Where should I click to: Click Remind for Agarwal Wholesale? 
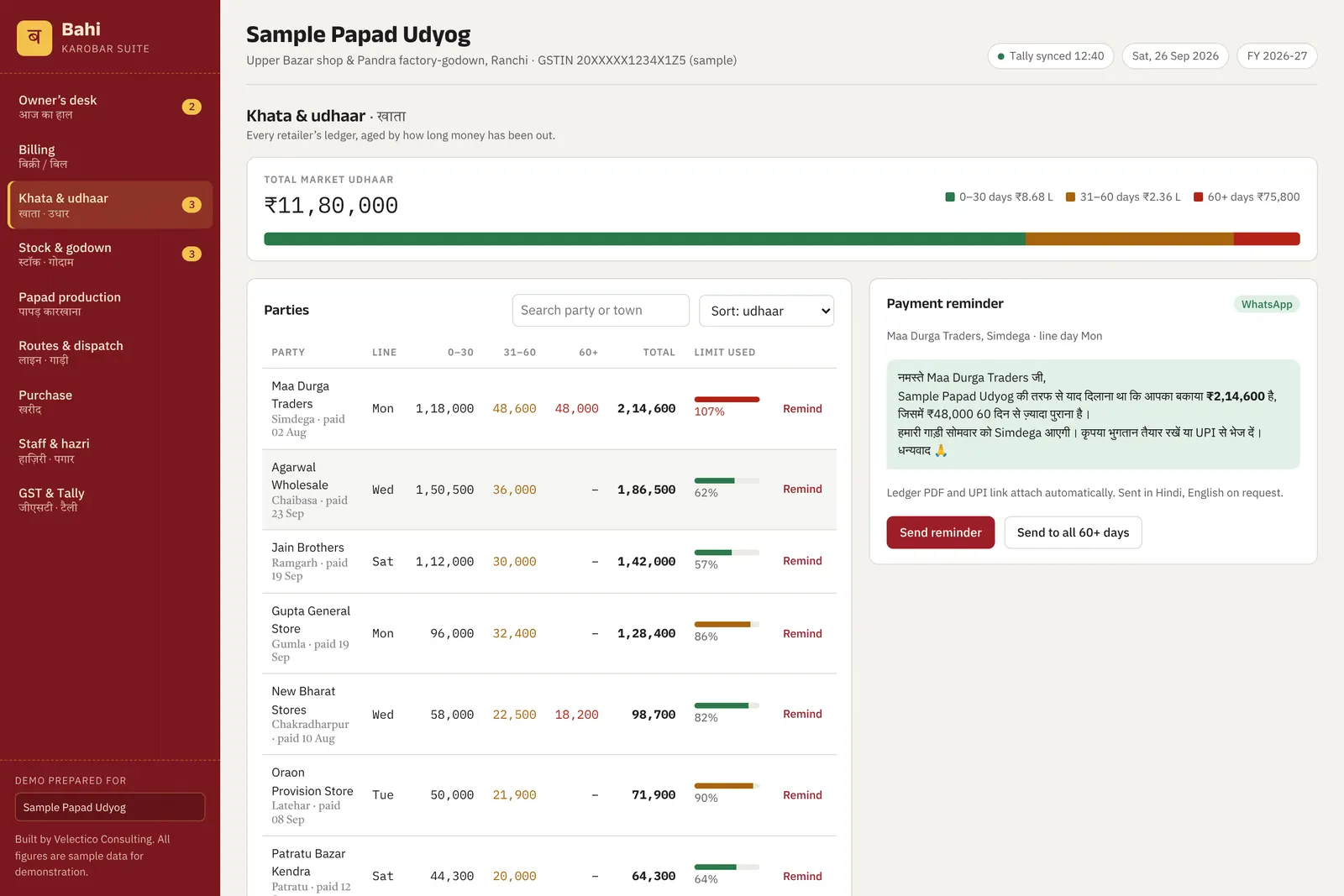802,490
